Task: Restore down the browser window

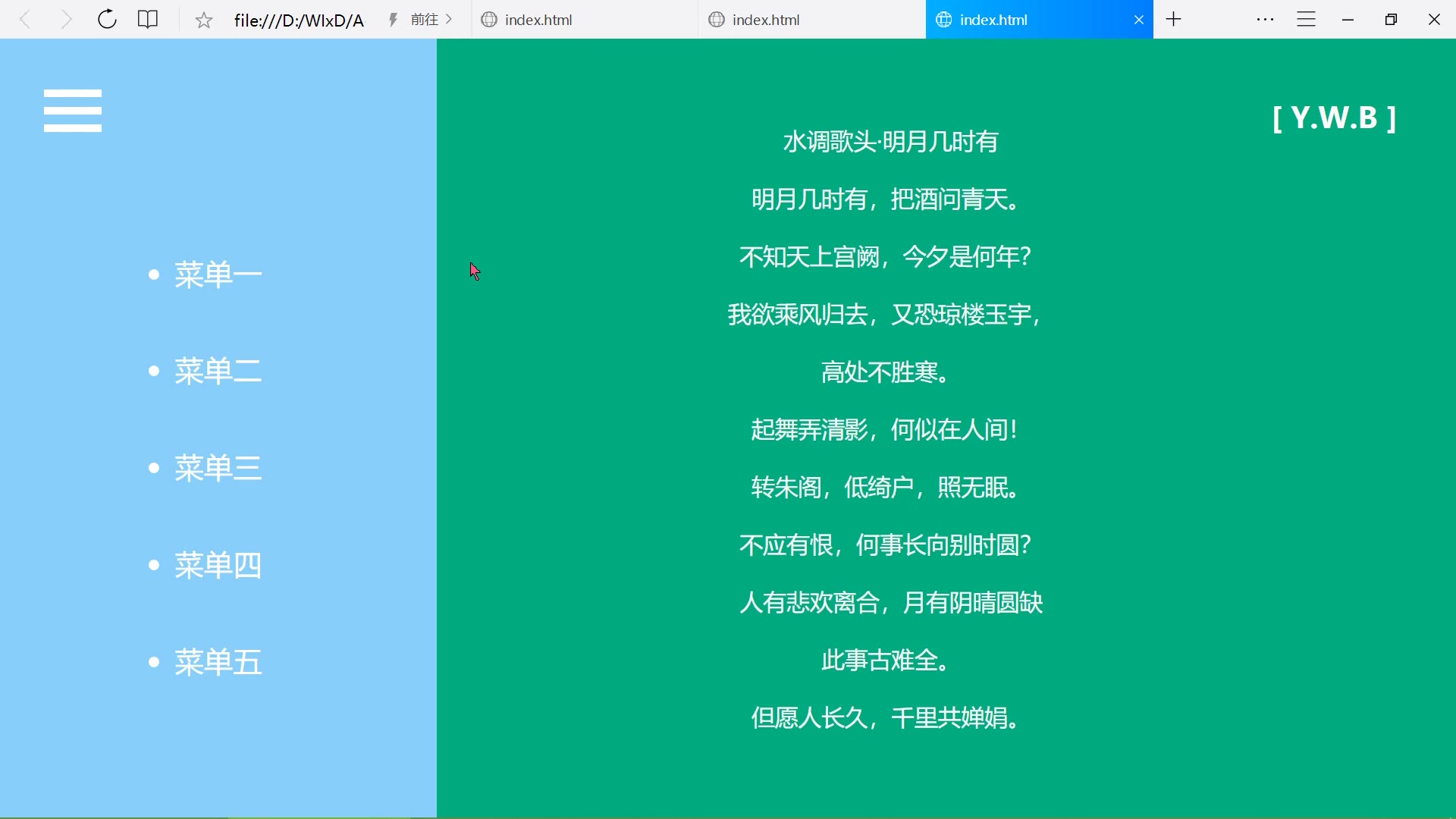Action: point(1391,20)
